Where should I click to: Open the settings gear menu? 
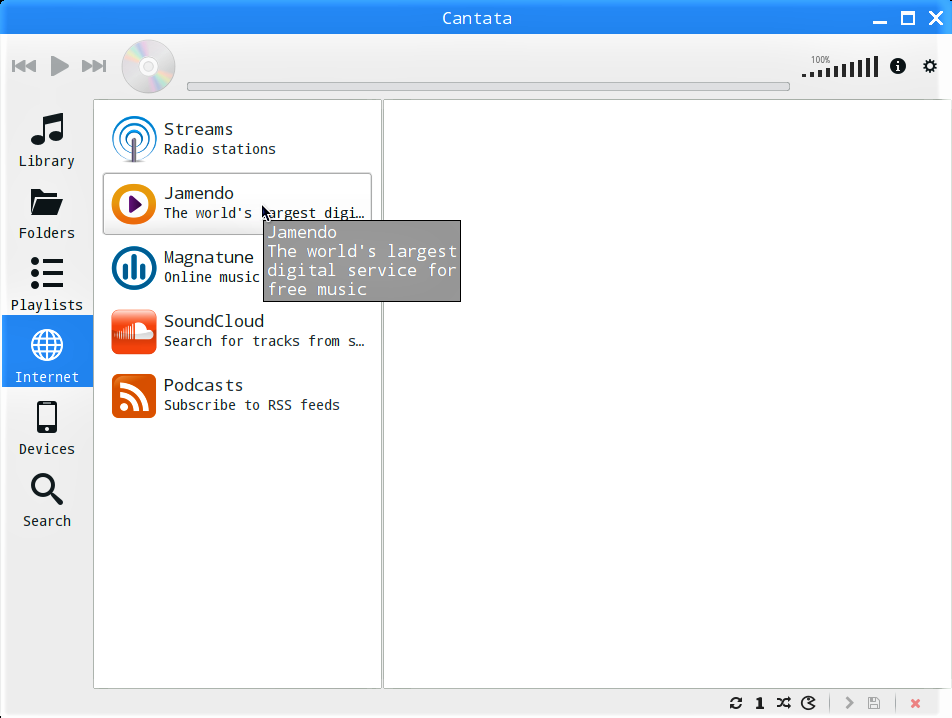(x=930, y=66)
